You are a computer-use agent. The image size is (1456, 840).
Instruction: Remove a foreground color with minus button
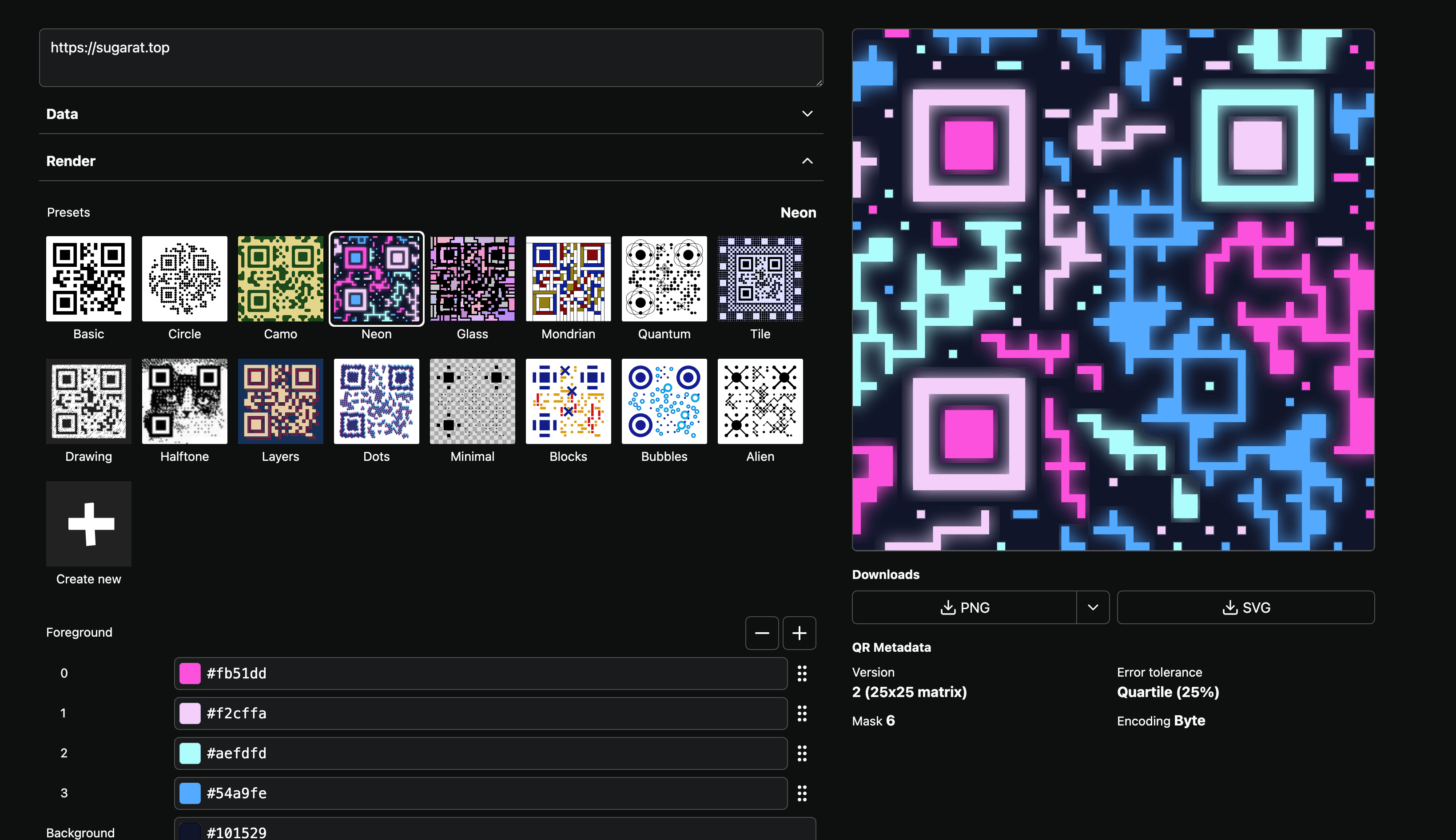tap(762, 633)
